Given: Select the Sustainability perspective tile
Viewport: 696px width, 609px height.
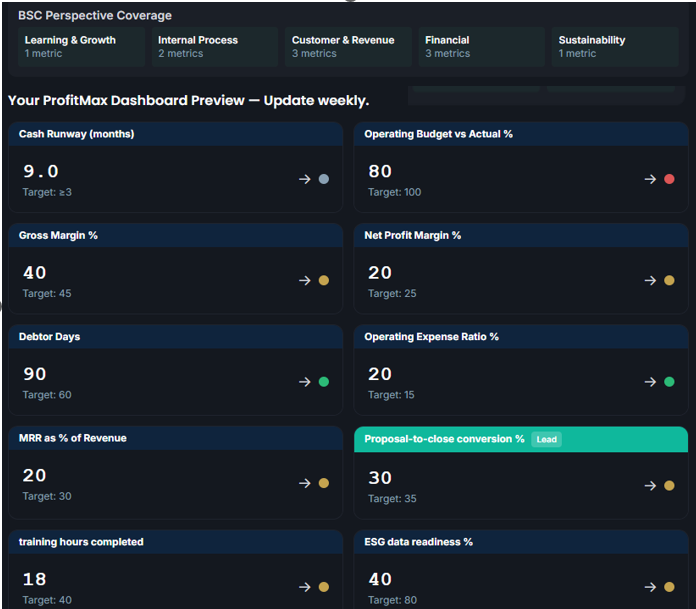Looking at the screenshot, I should point(615,47).
